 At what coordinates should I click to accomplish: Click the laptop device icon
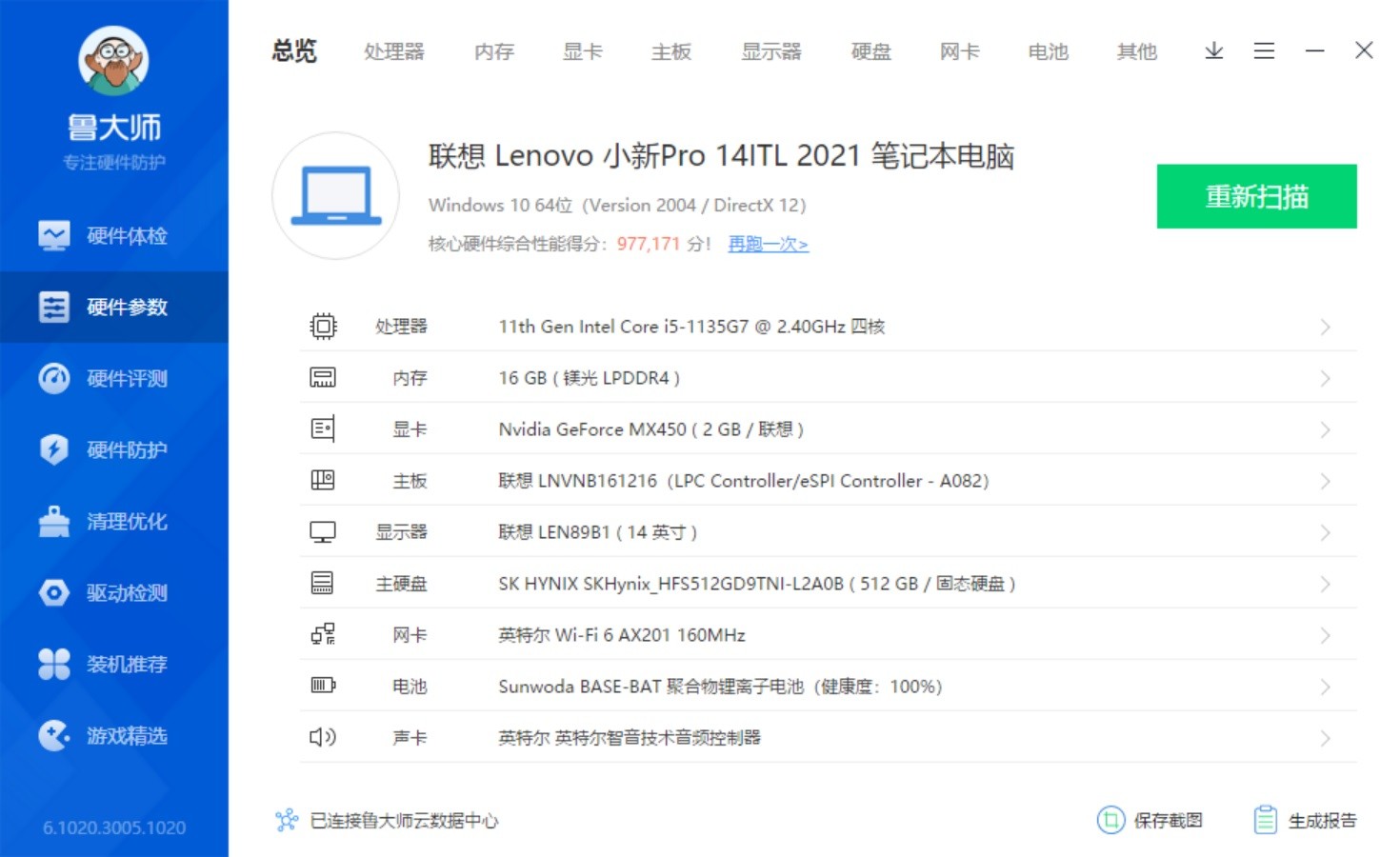click(336, 196)
